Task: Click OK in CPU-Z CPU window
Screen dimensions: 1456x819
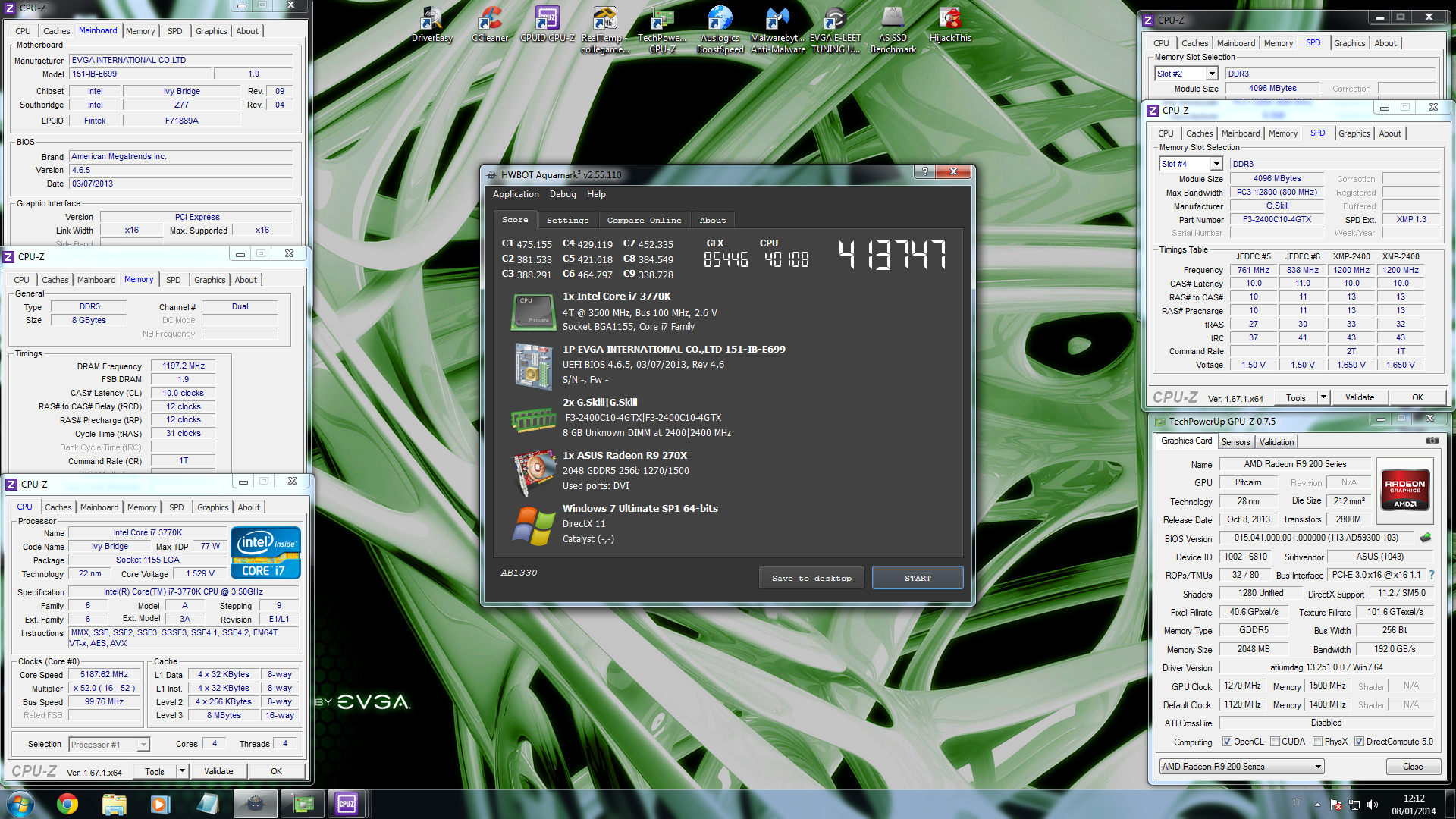Action: click(276, 771)
